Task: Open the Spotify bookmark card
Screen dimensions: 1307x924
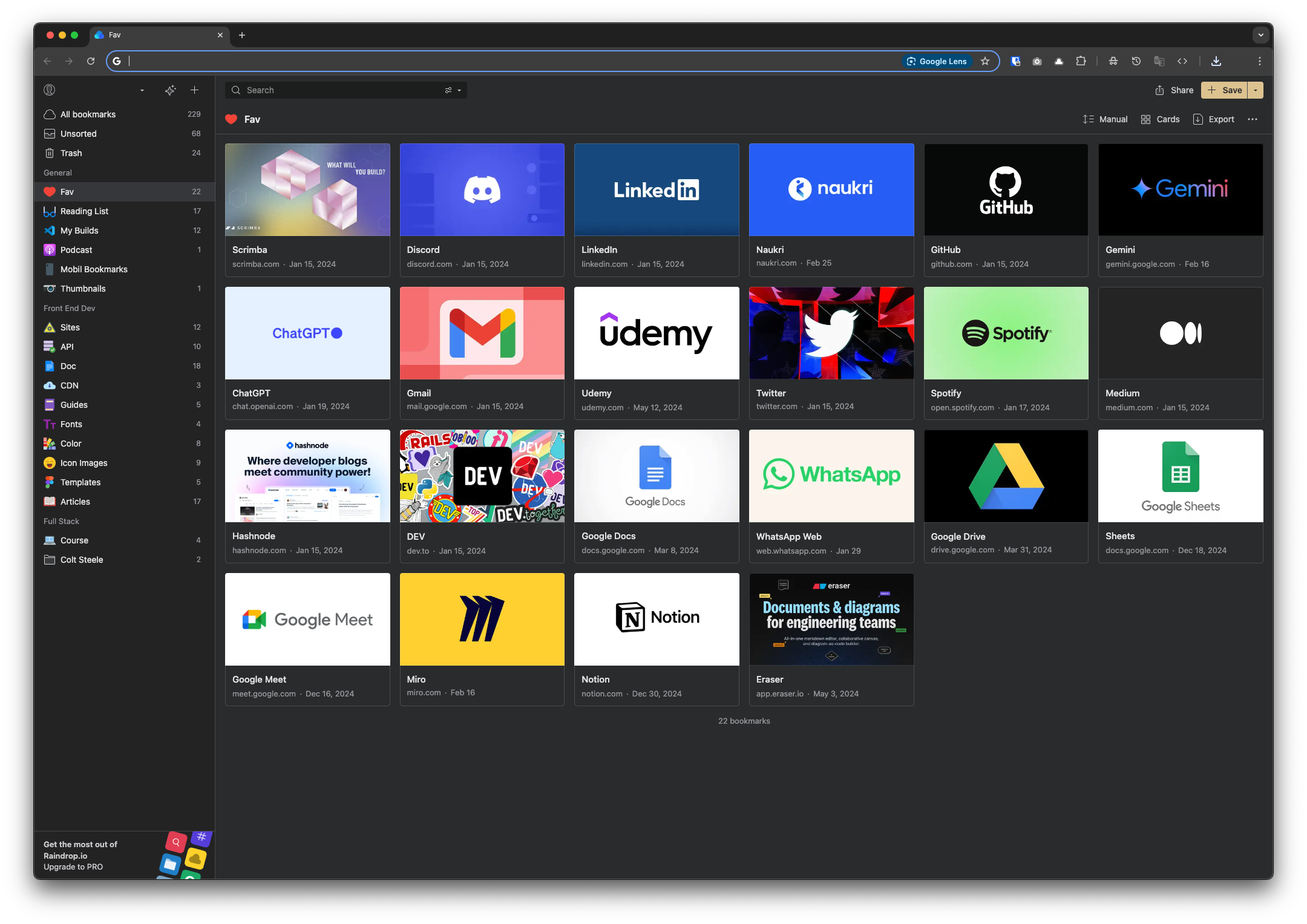Action: tap(1006, 353)
